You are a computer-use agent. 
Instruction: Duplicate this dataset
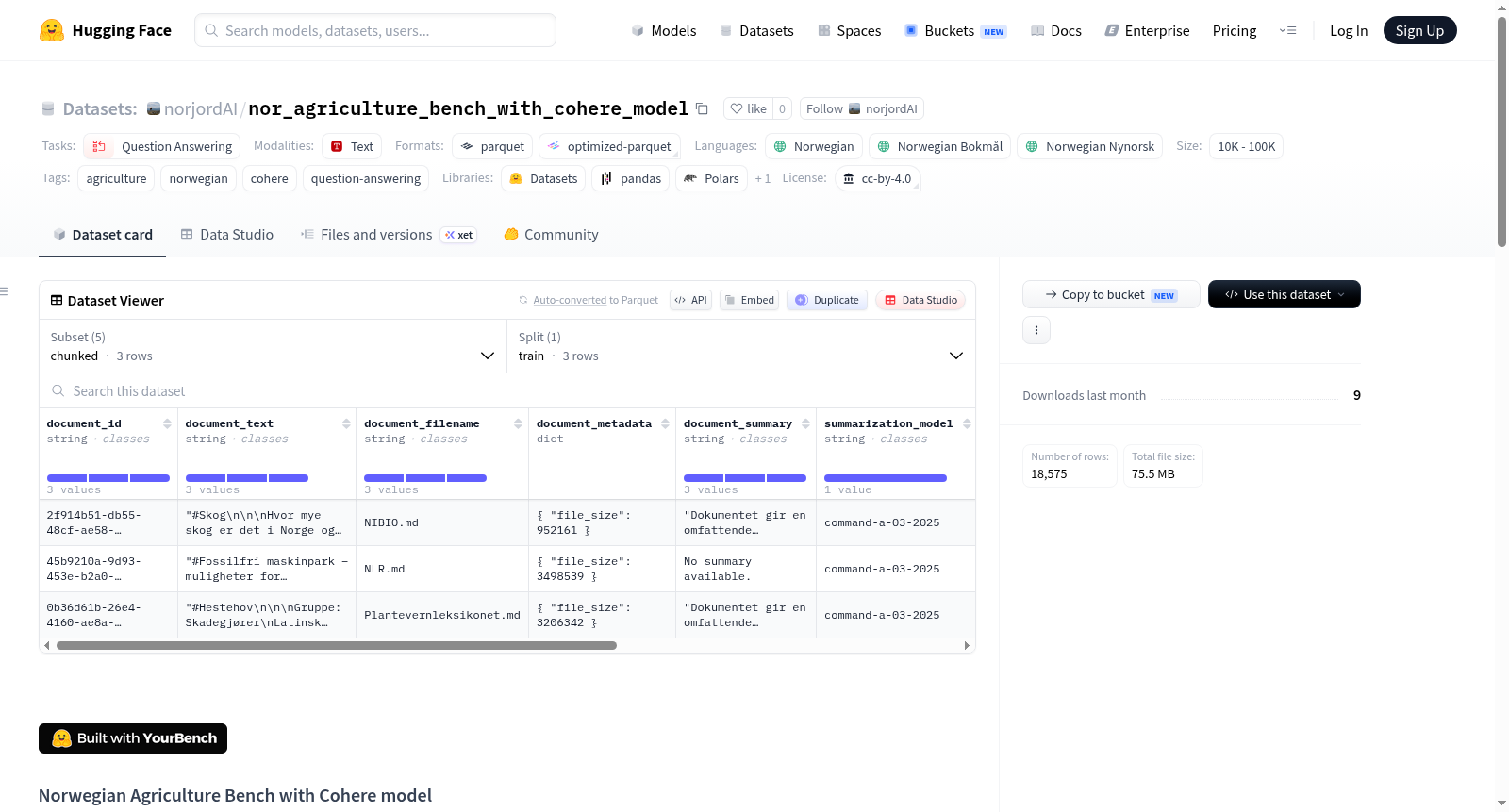(x=827, y=300)
